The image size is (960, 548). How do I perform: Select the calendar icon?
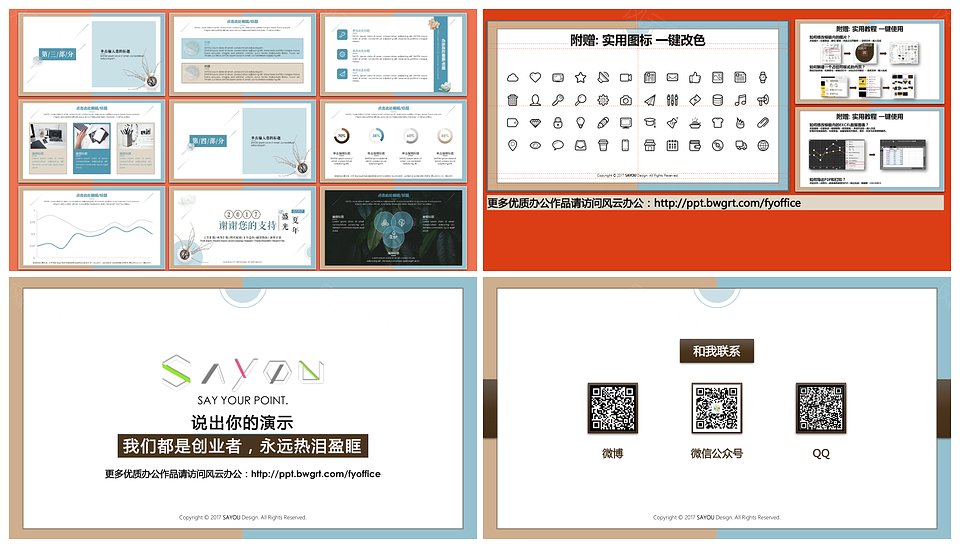(x=672, y=145)
